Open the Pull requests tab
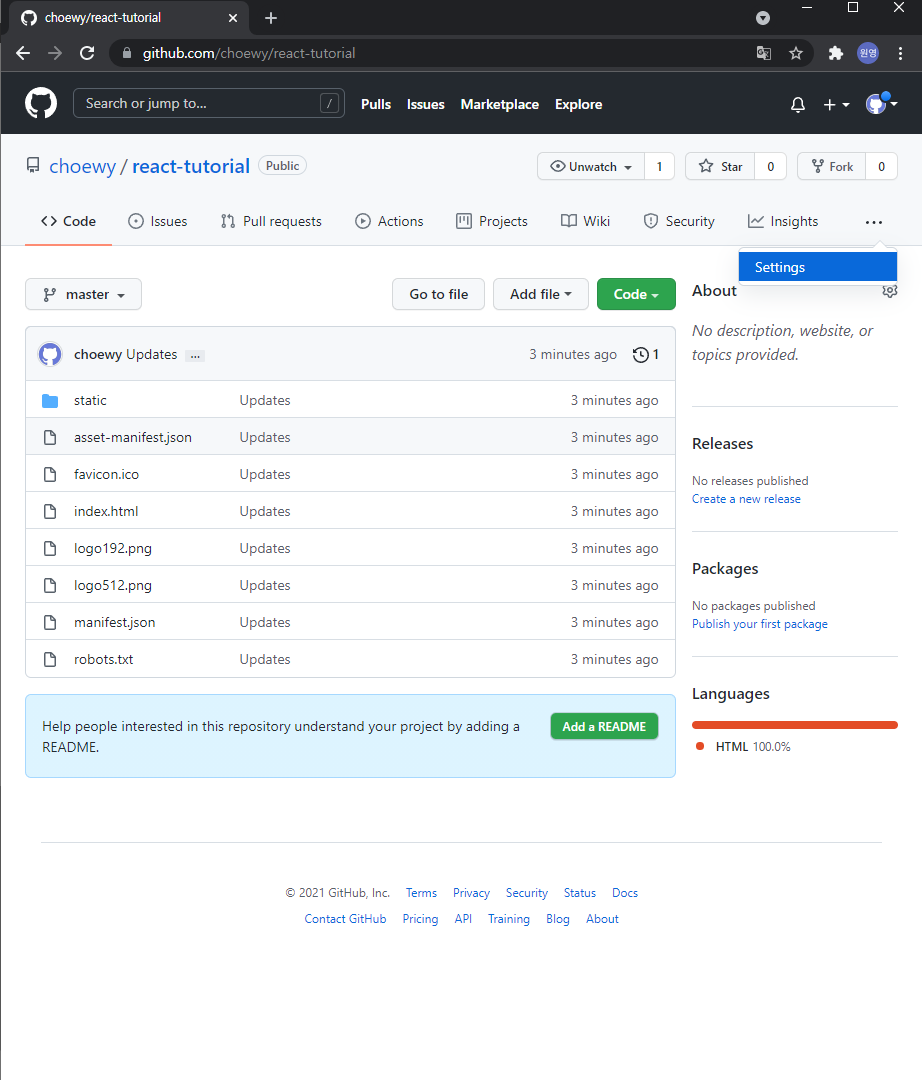This screenshot has width=922, height=1080. pos(271,221)
